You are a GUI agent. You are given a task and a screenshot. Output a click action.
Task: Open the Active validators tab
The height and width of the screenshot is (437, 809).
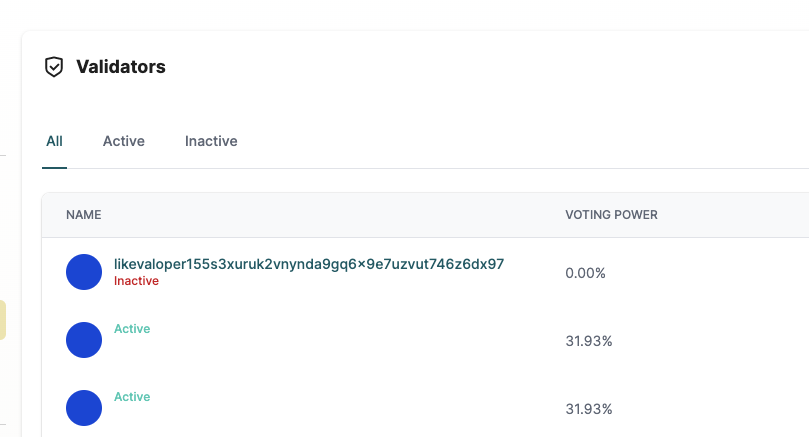pos(124,141)
